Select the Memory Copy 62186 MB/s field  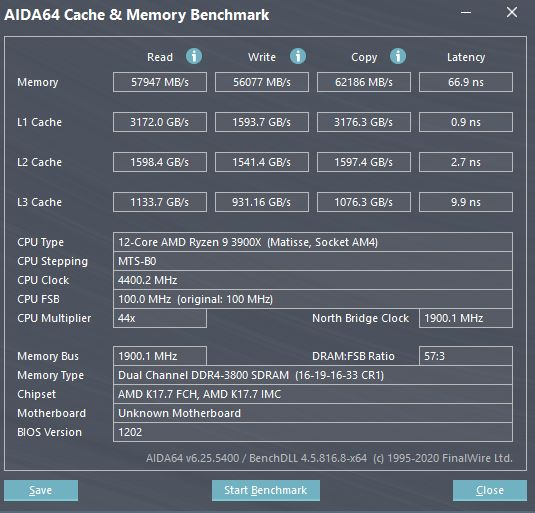pyautogui.click(x=364, y=82)
